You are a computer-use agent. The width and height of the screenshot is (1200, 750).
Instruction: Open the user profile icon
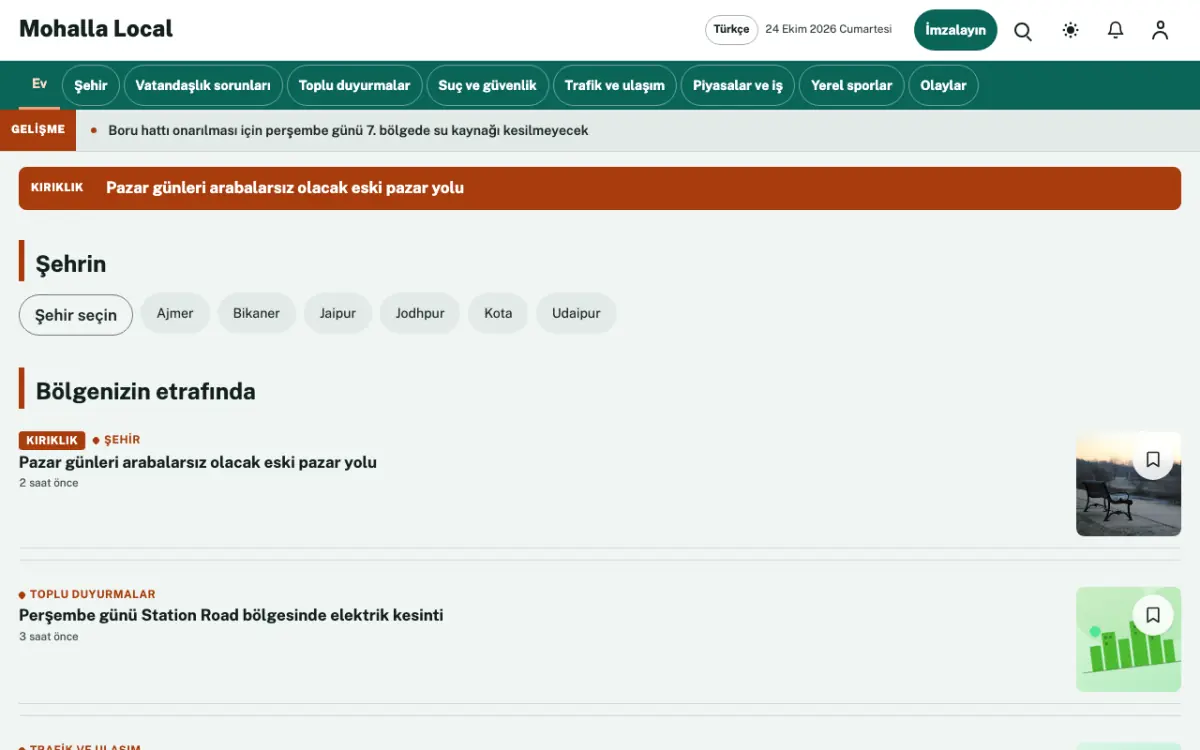1160,30
